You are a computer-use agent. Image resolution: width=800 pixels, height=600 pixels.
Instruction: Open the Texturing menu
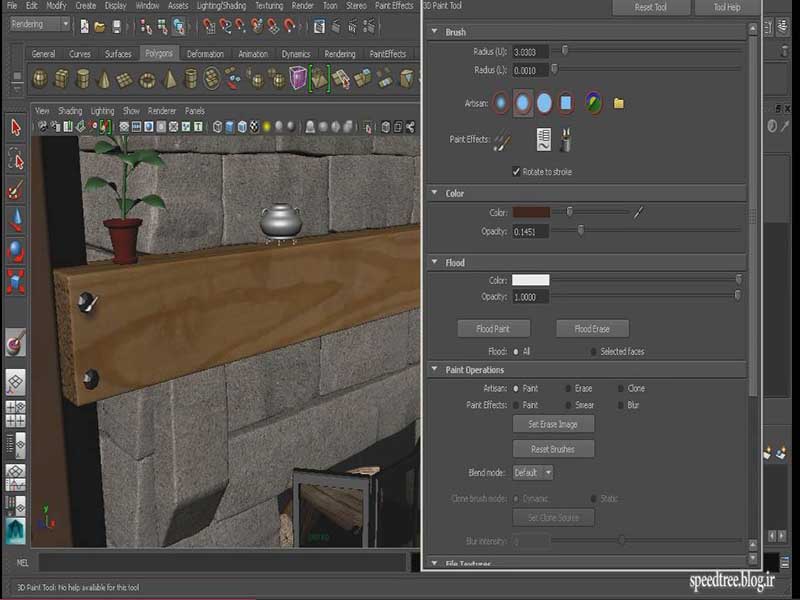(x=268, y=6)
